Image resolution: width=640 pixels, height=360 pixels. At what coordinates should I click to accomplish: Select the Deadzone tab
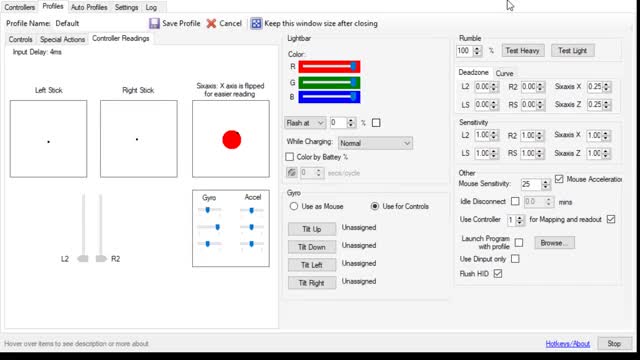(x=473, y=72)
